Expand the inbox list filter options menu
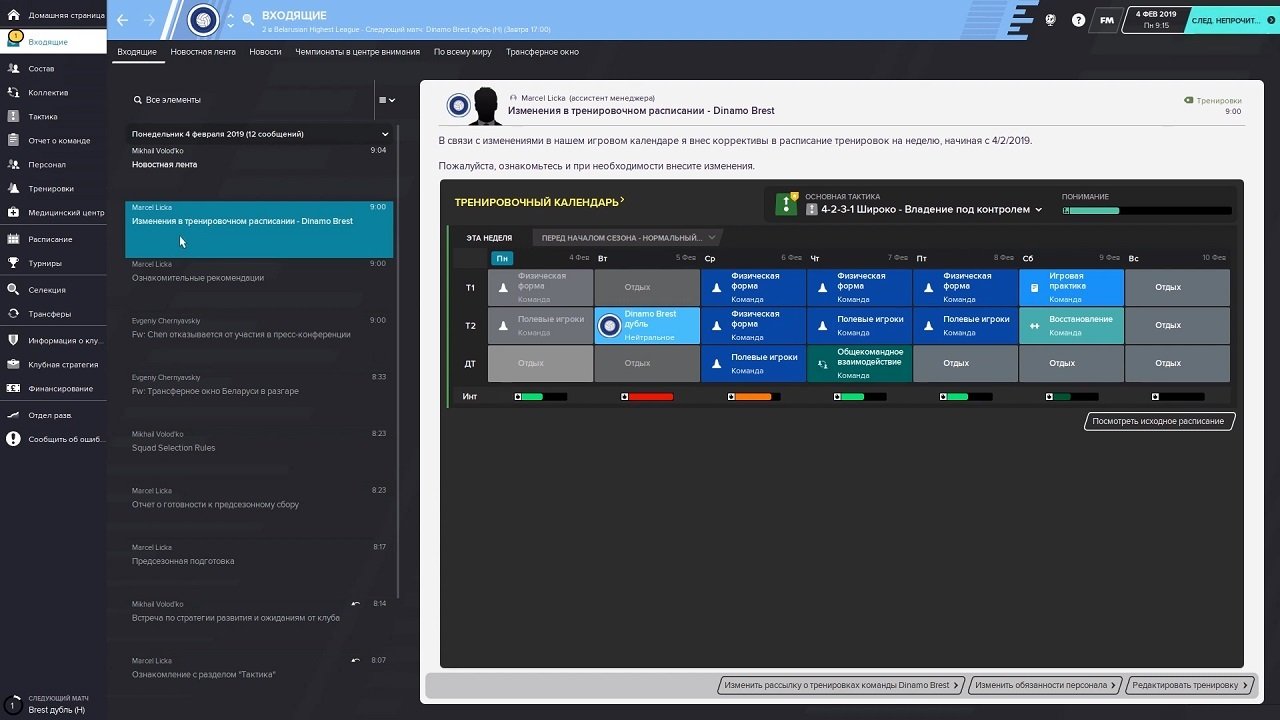 tap(386, 100)
